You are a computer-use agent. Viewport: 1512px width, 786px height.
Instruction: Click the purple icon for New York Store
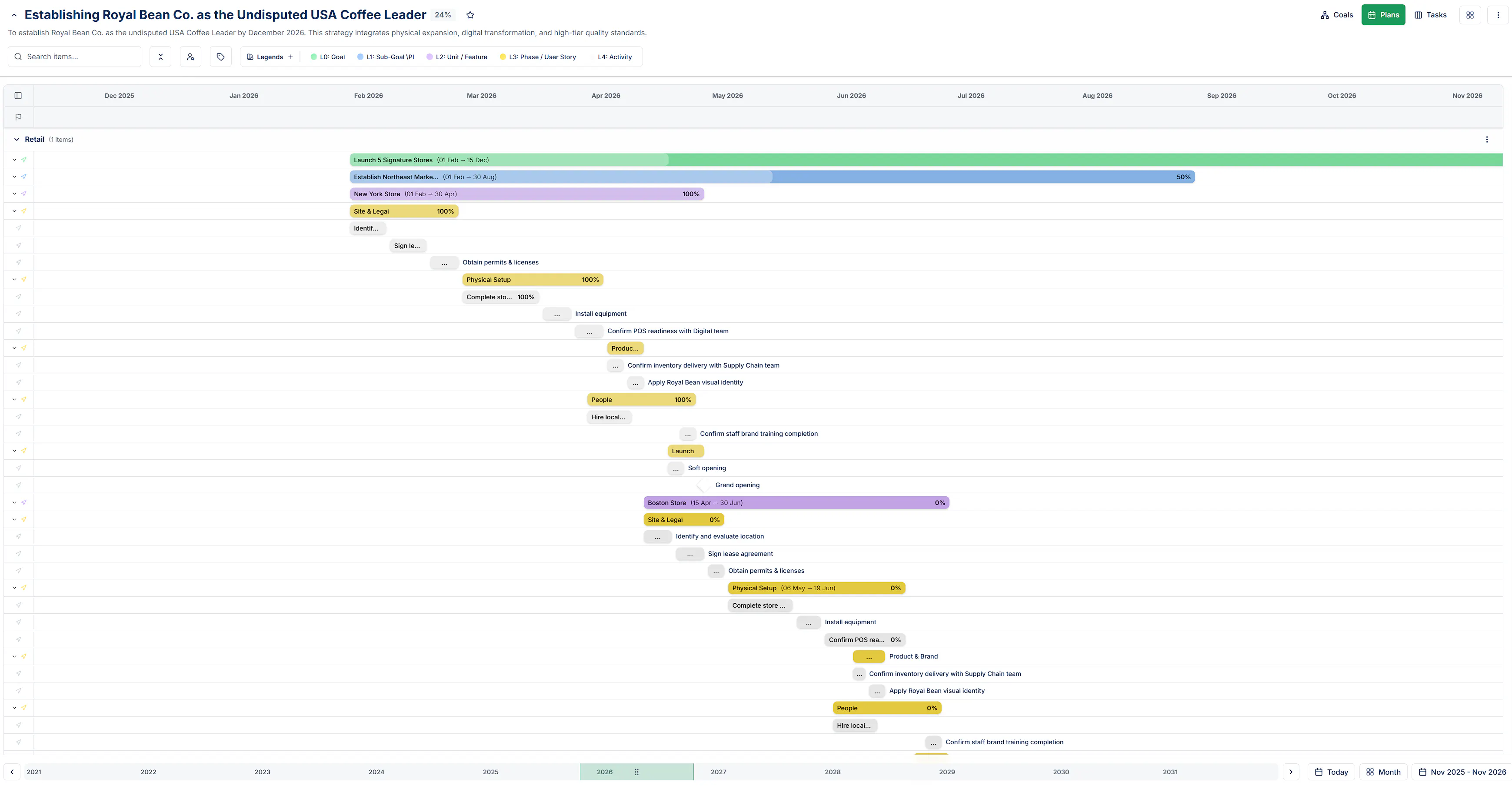[23, 194]
